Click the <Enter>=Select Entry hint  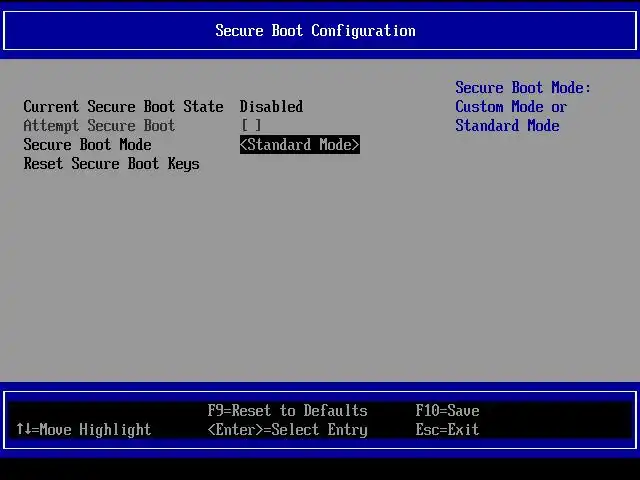[287, 430]
